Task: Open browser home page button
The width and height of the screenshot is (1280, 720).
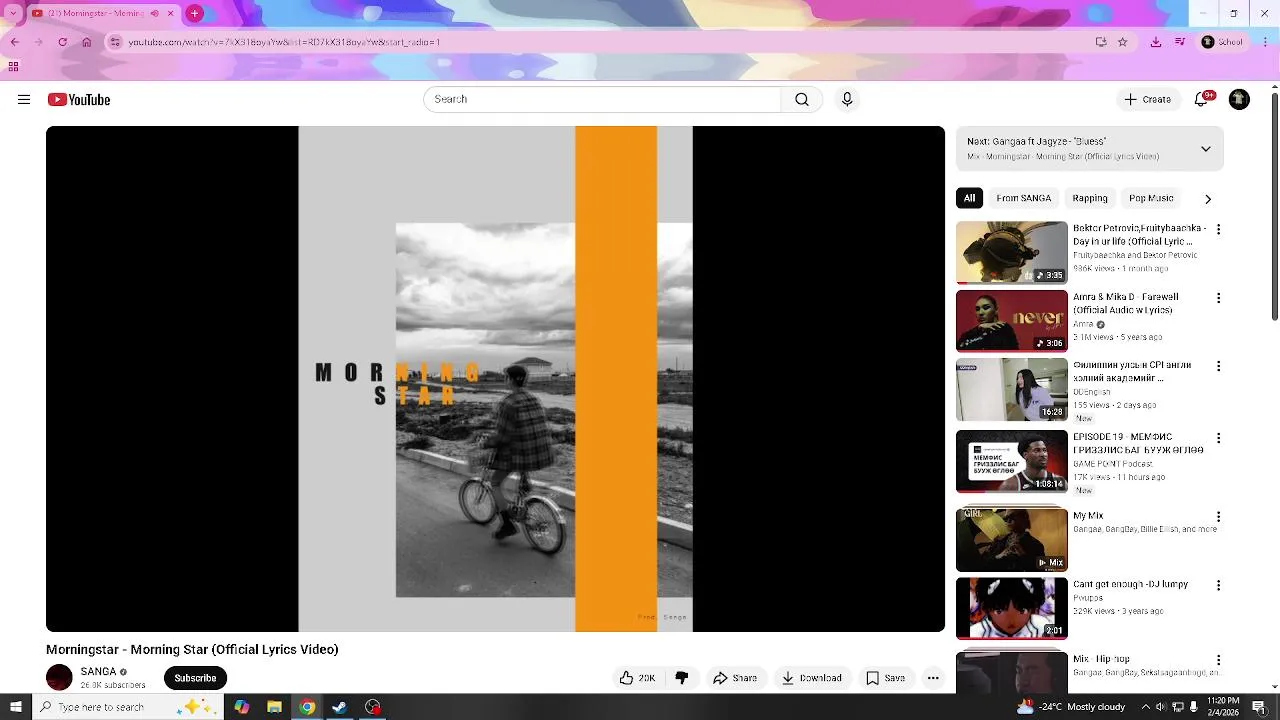Action: 87,42
